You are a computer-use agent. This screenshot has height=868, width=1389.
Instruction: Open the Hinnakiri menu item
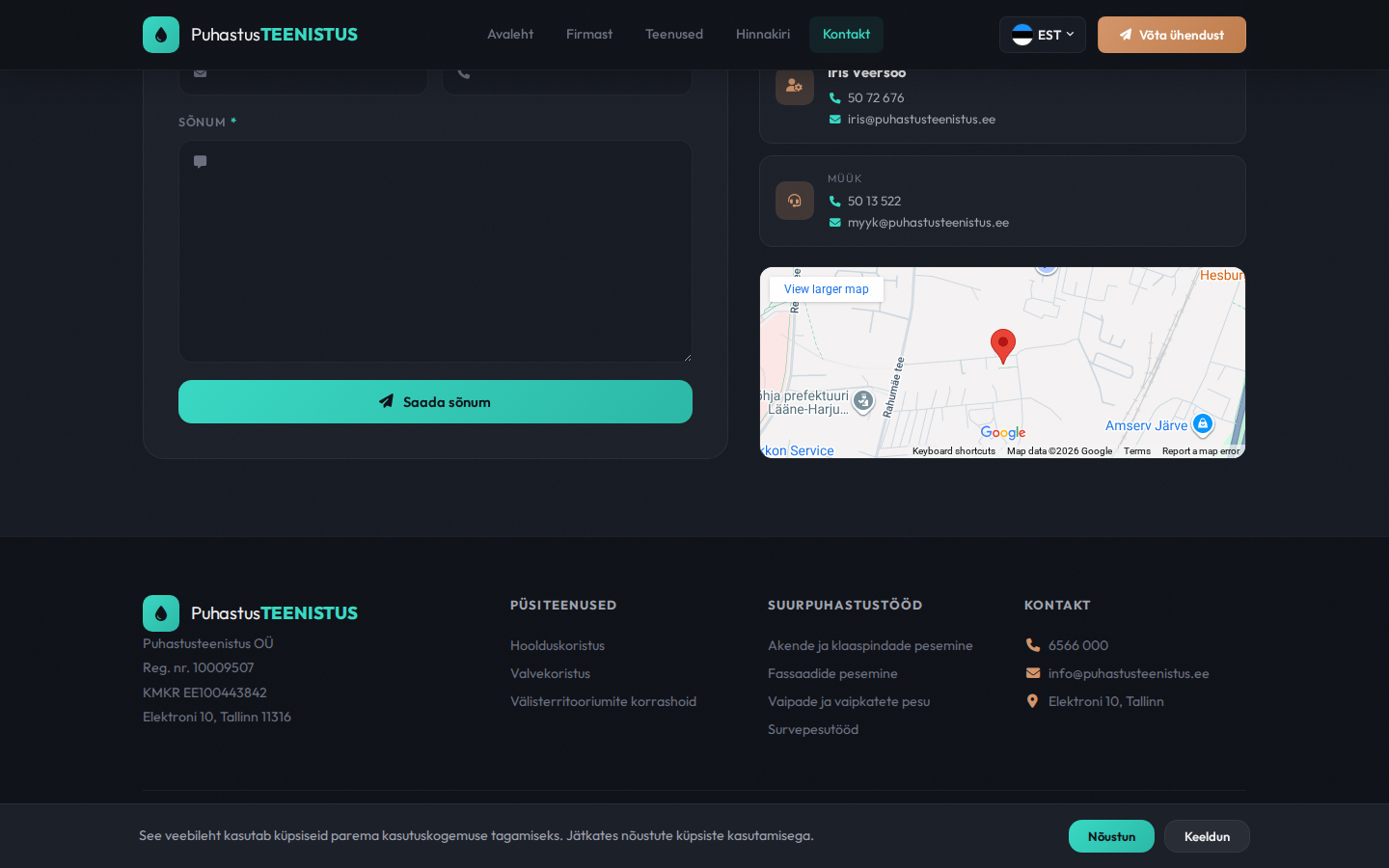coord(763,35)
